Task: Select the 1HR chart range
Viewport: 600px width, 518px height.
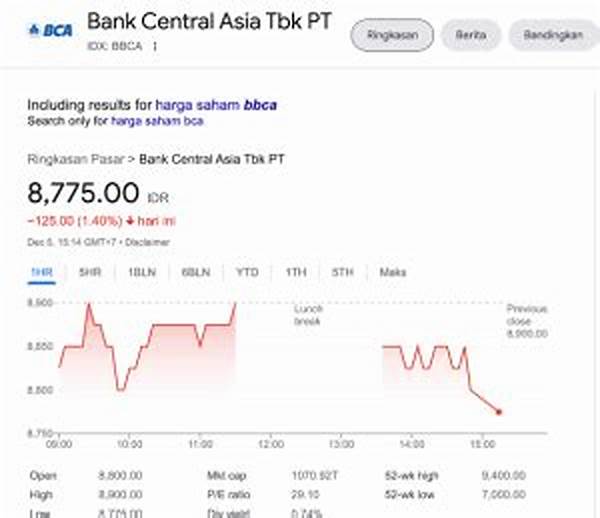Action: [x=41, y=272]
